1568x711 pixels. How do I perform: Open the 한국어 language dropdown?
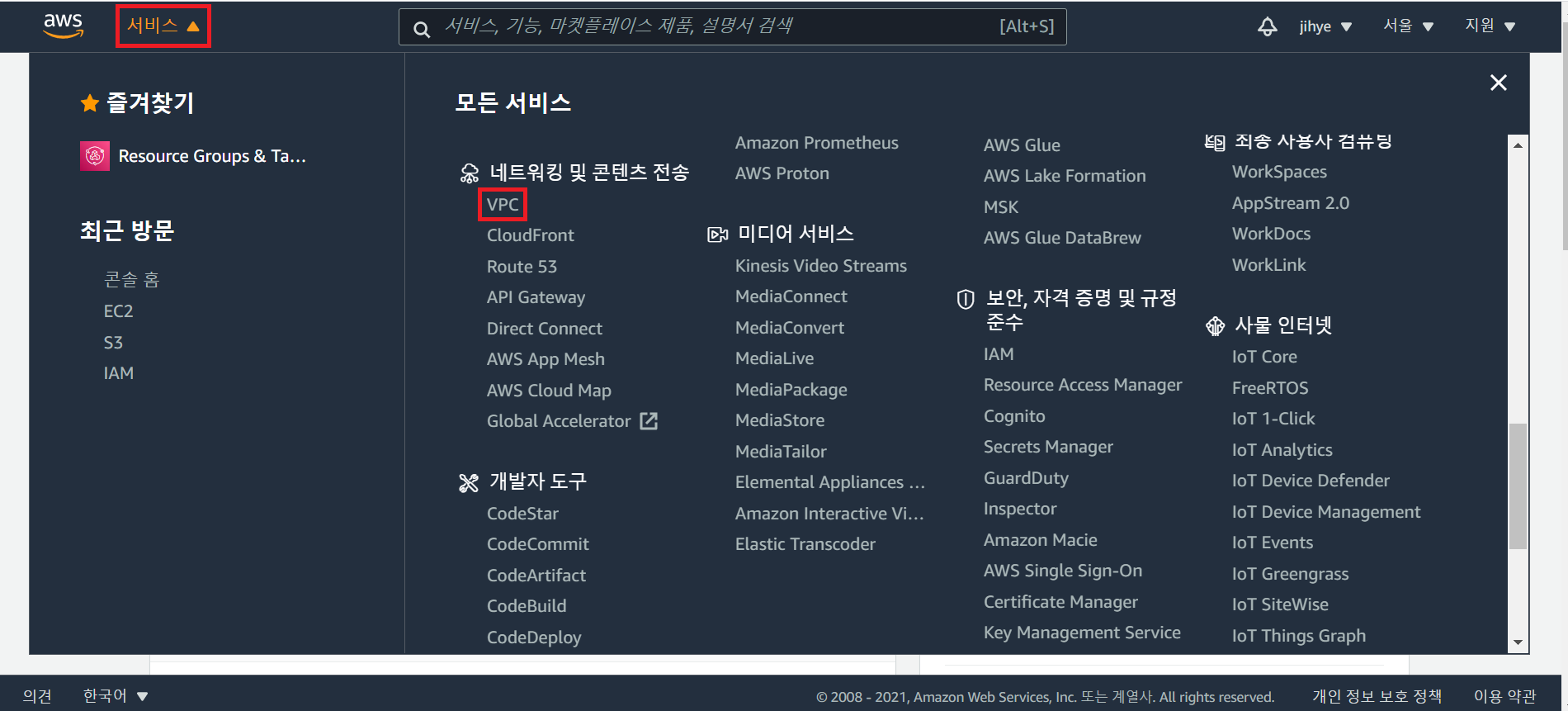(115, 695)
